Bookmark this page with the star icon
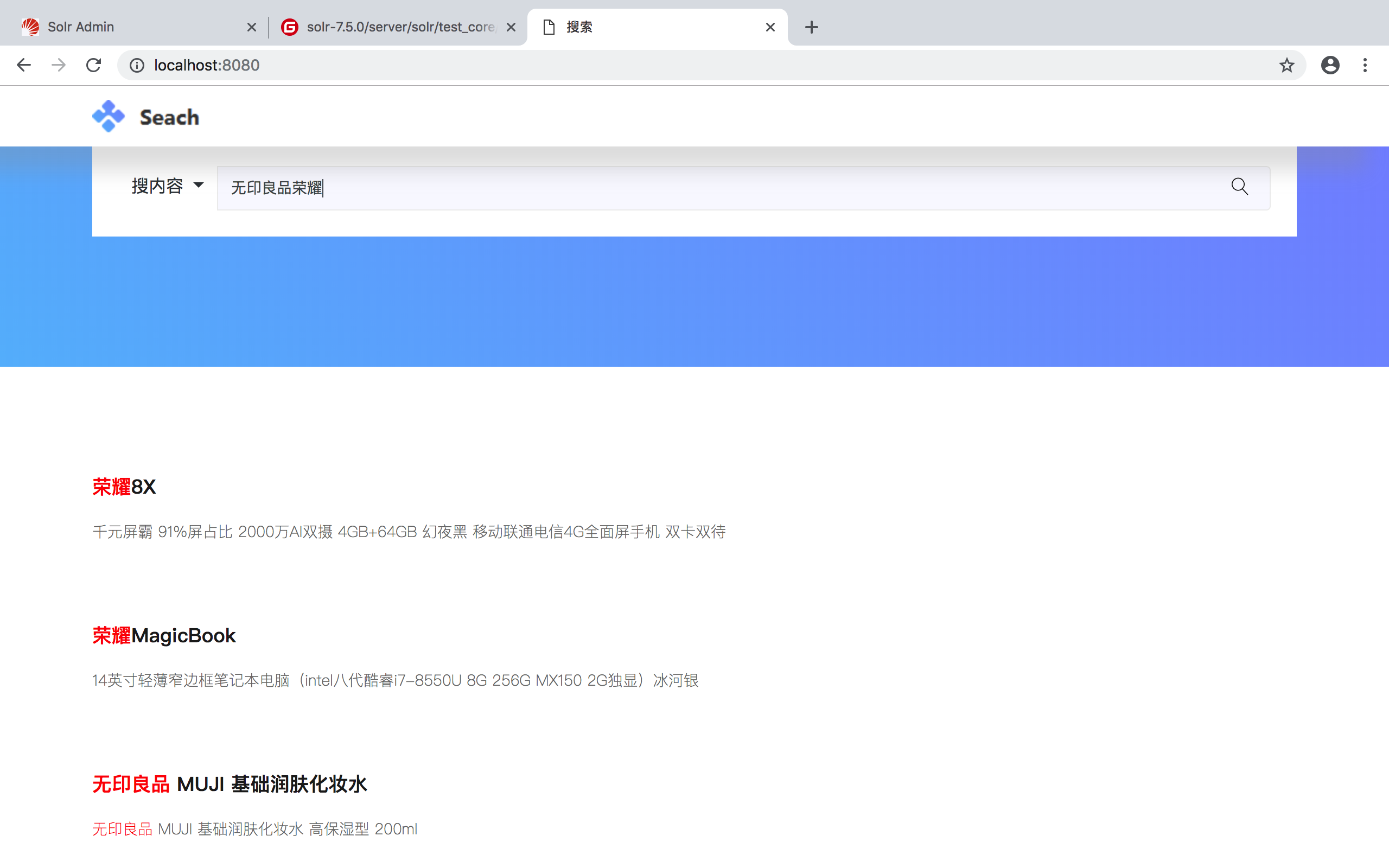The width and height of the screenshot is (1389, 868). click(1286, 65)
